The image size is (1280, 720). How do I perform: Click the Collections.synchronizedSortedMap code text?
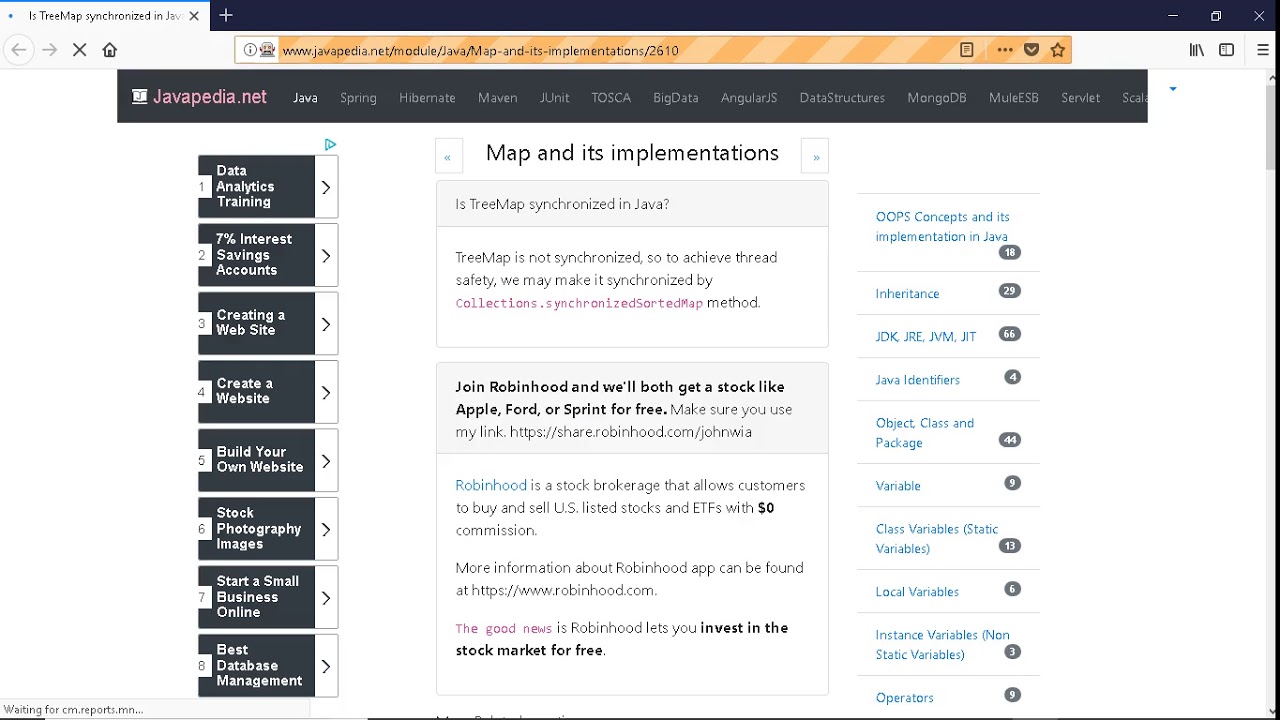click(x=579, y=303)
